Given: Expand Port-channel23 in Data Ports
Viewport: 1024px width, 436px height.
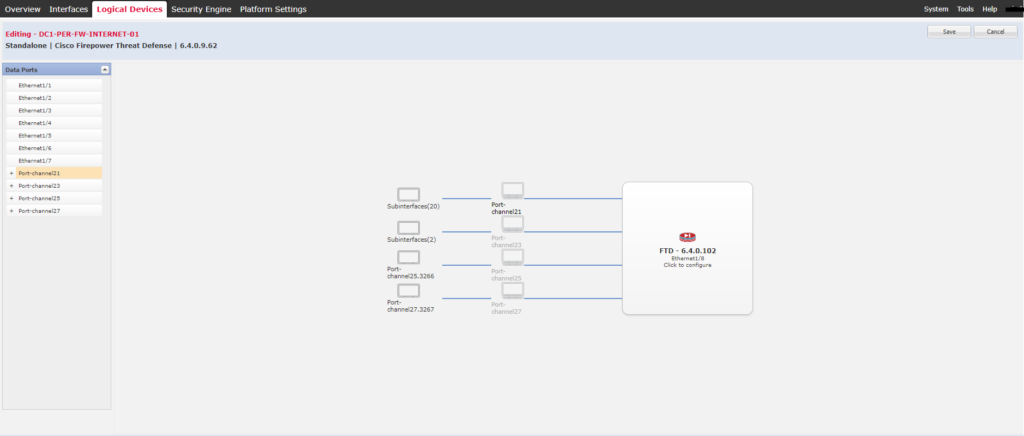Looking at the screenshot, I should (11, 186).
